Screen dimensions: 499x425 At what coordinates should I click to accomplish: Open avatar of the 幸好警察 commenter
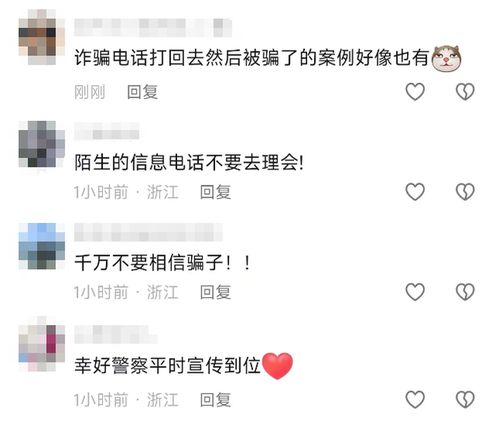[42, 344]
